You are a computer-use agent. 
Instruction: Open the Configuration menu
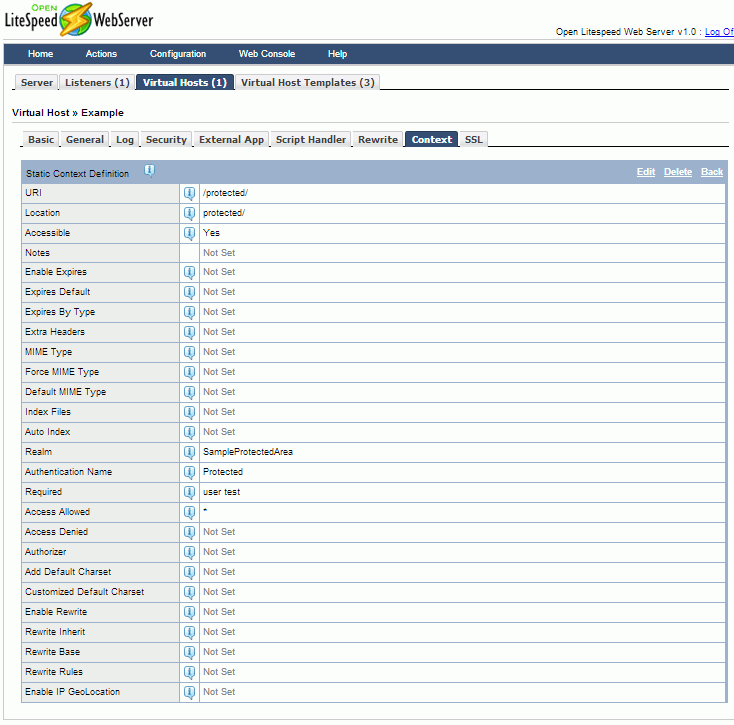tap(178, 54)
